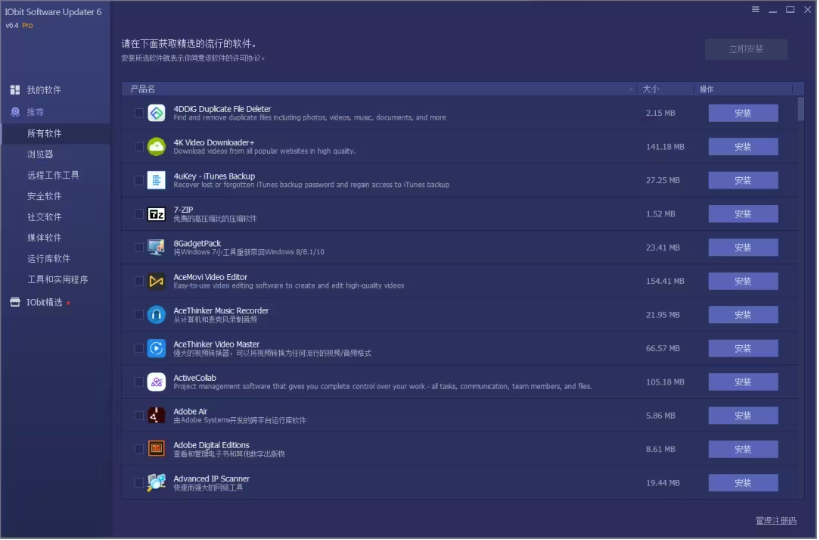Click the 4uKey - iTunes Backup name text
Viewport: 819px width, 540px height.
coord(214,176)
